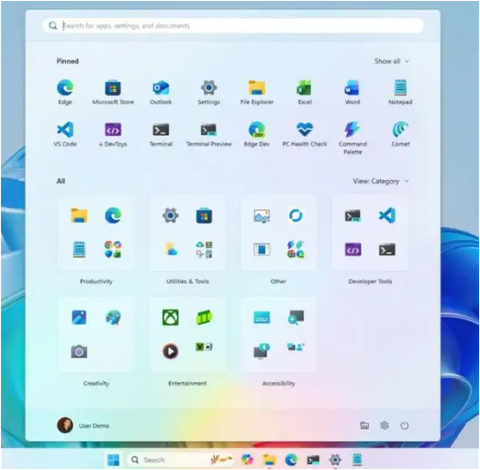Open VS Code icon in Developer Tools category
The height and width of the screenshot is (470, 480).
point(387,215)
